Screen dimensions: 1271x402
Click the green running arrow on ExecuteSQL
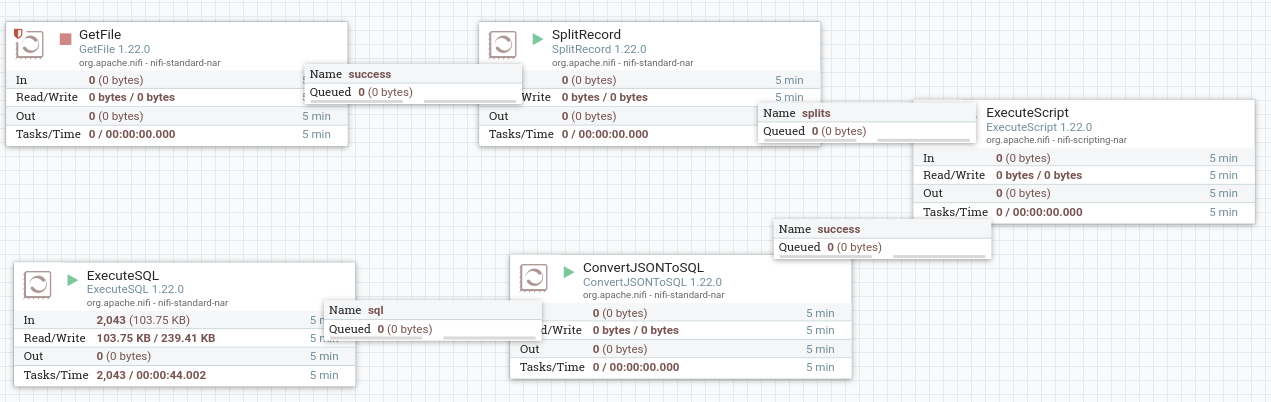tap(73, 280)
